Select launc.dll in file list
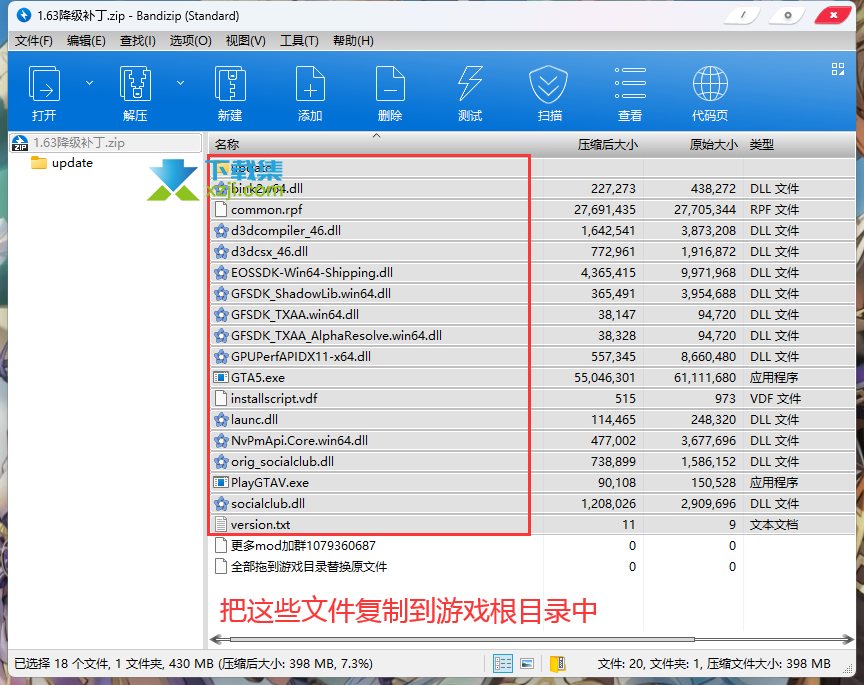864x685 pixels. pyautogui.click(x=532, y=419)
